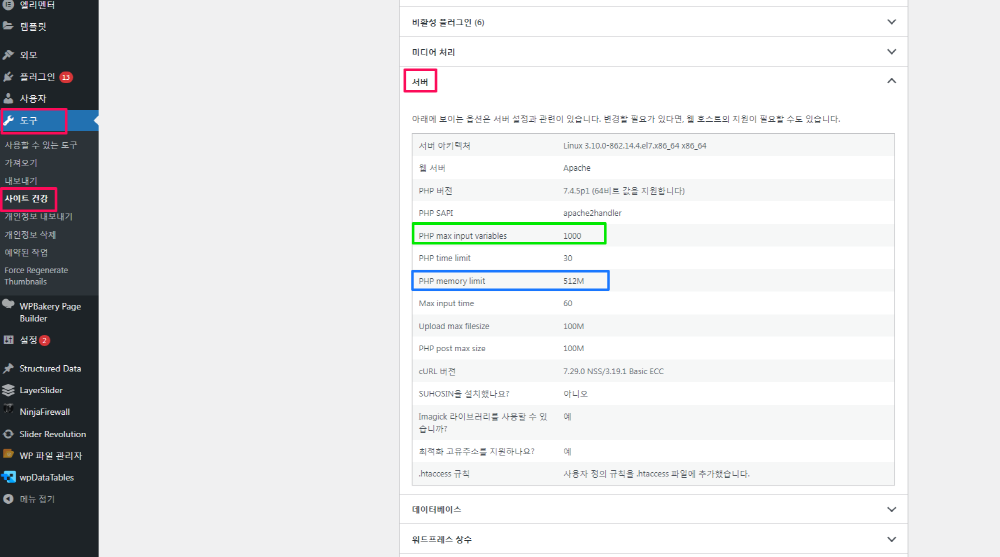Click the NinjaFirewall icon
Screen dimensions: 1000x557
(x=8, y=409)
